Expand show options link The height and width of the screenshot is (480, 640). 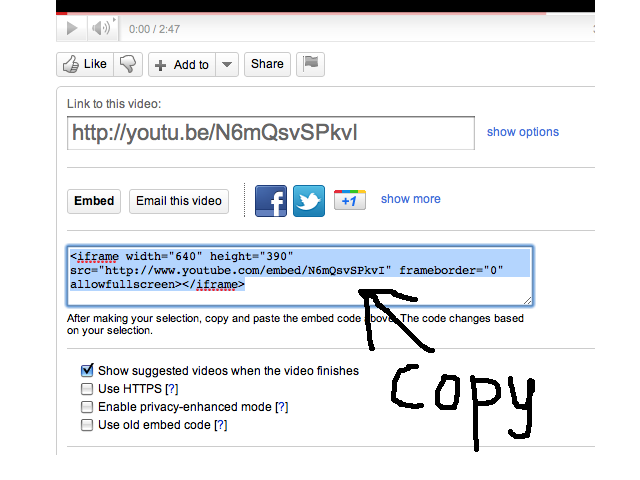click(522, 132)
